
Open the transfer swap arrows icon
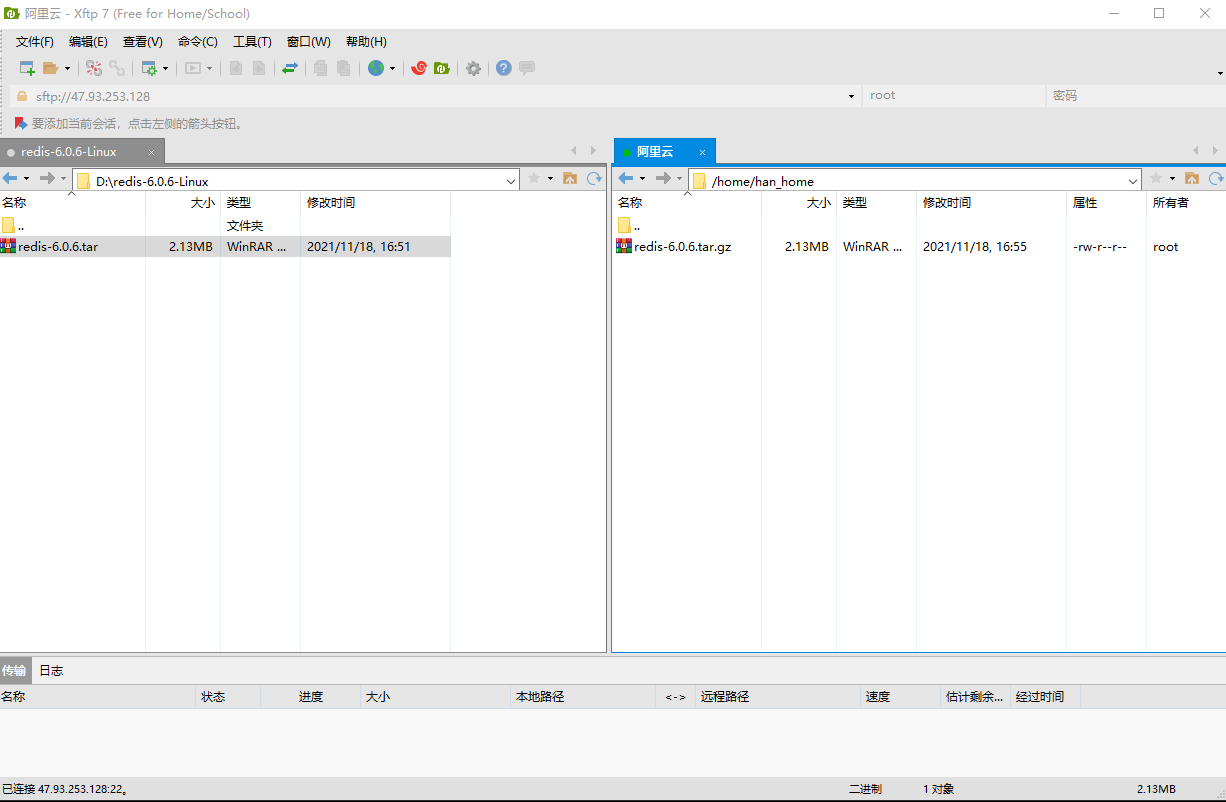coord(289,68)
